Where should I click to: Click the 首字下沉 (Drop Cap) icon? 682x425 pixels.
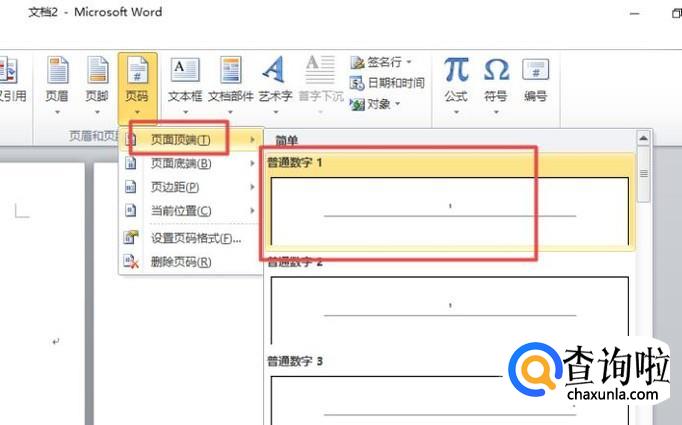tap(320, 70)
